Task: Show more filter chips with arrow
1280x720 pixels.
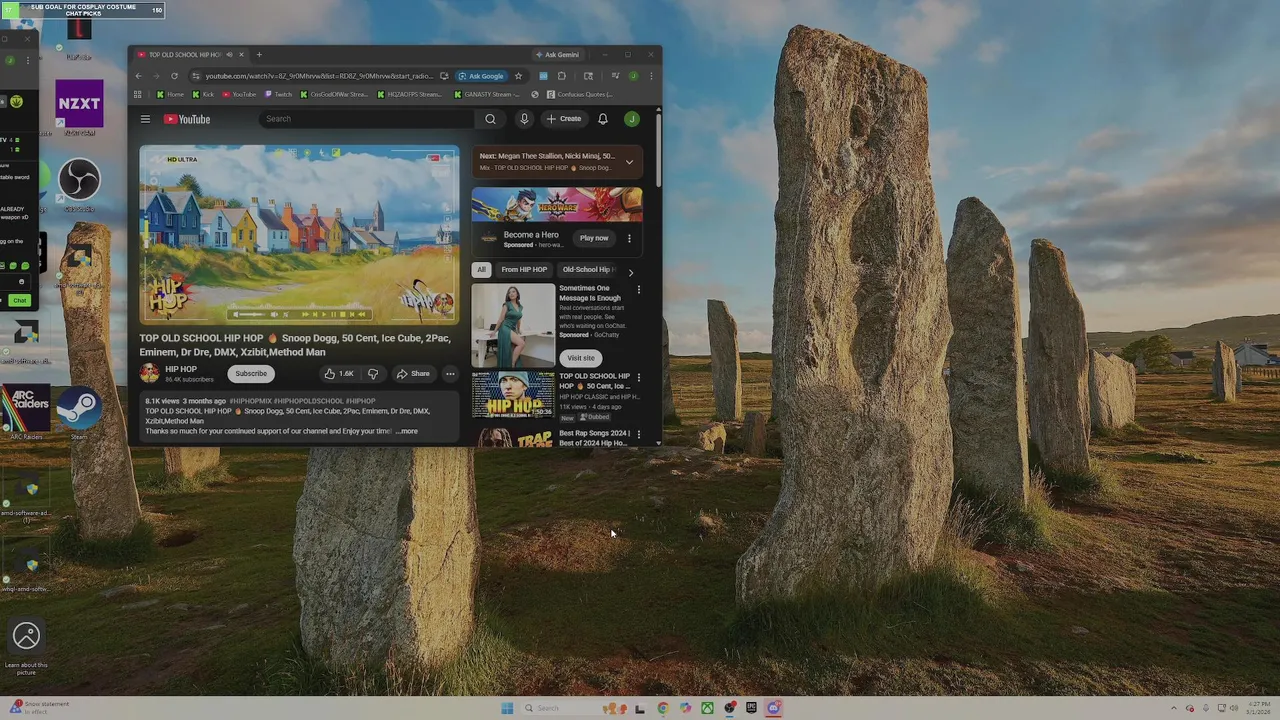Action: [630, 272]
